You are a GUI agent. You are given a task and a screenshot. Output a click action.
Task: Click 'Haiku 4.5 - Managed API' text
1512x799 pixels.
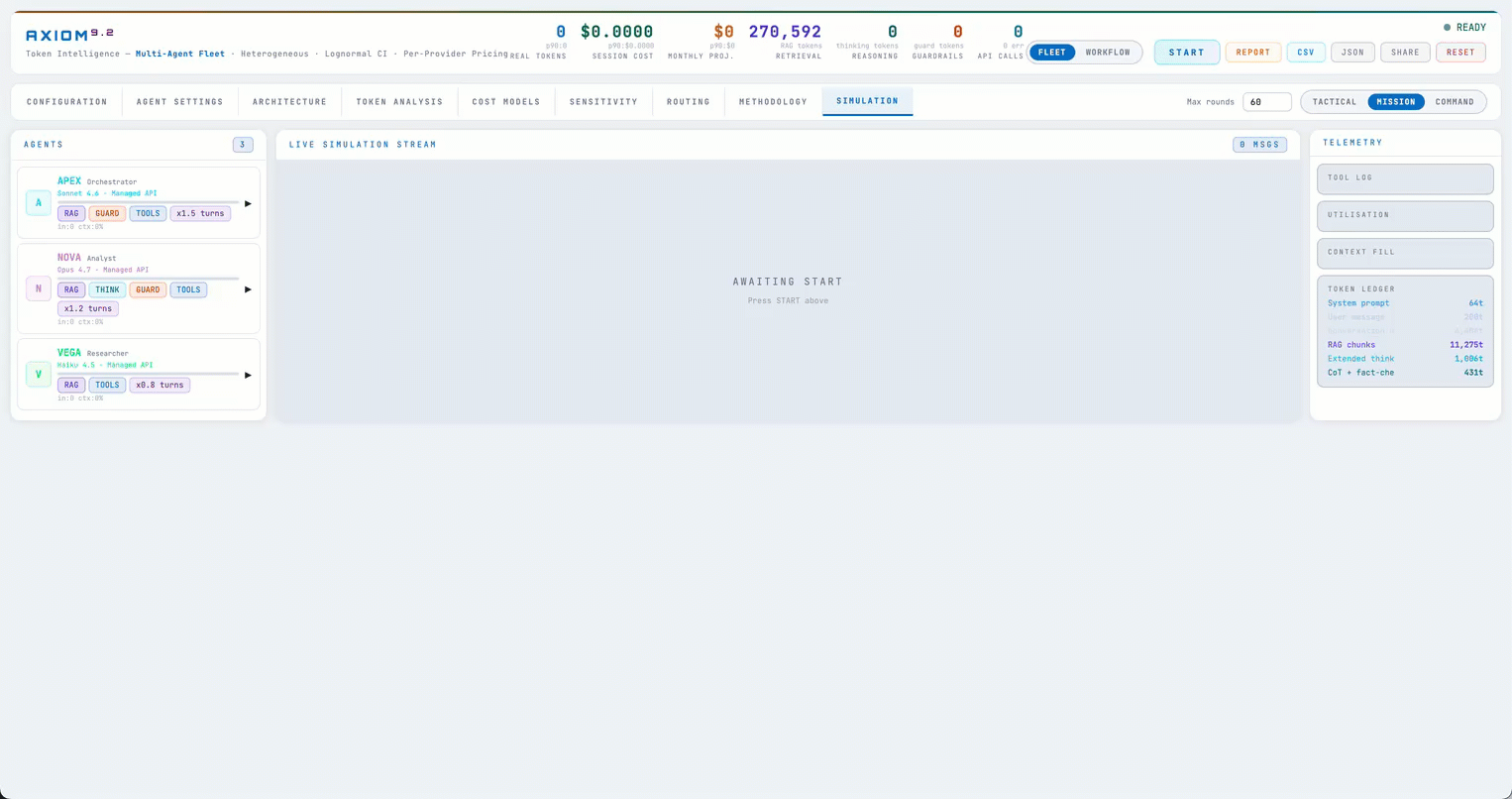105,365
